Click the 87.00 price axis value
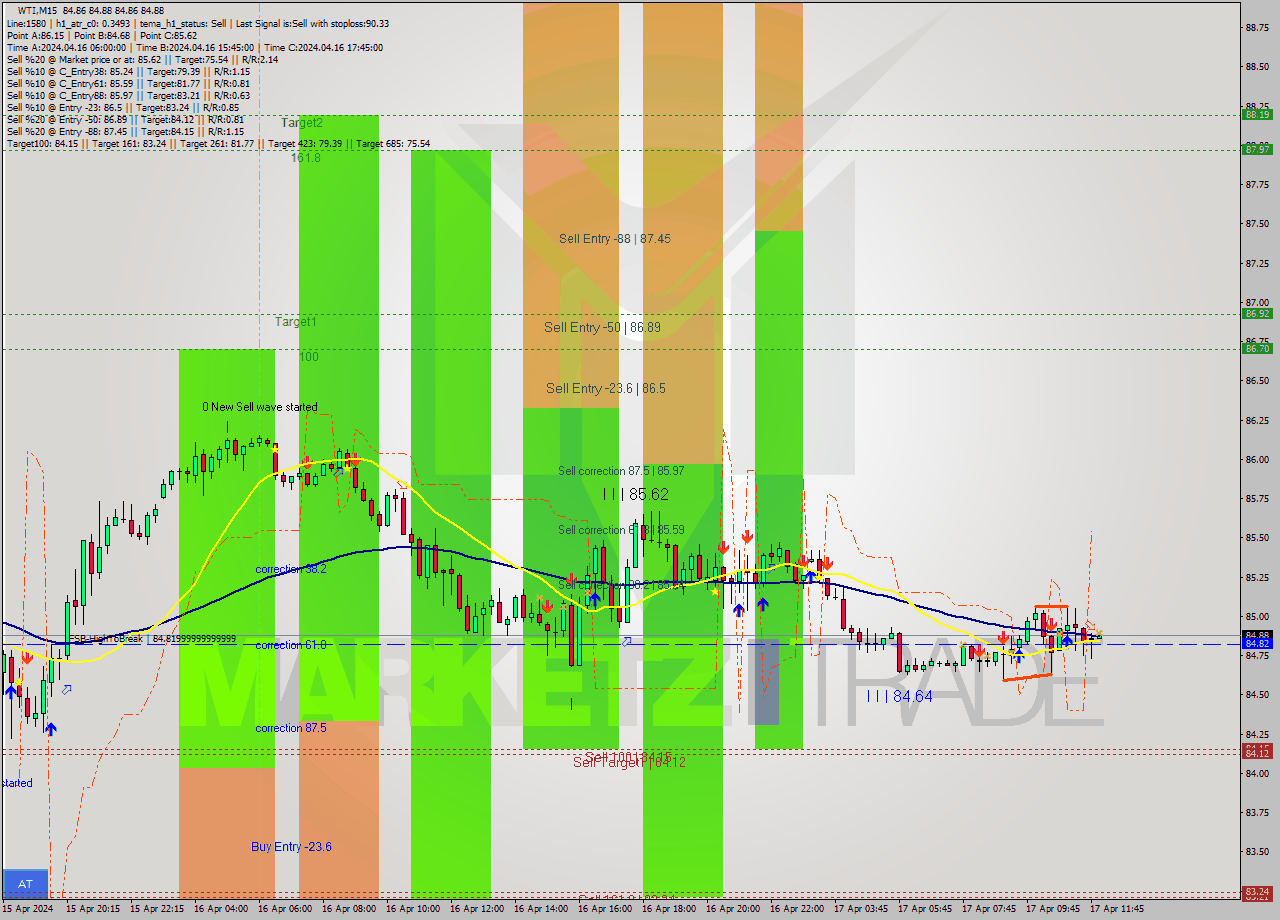 [1257, 302]
